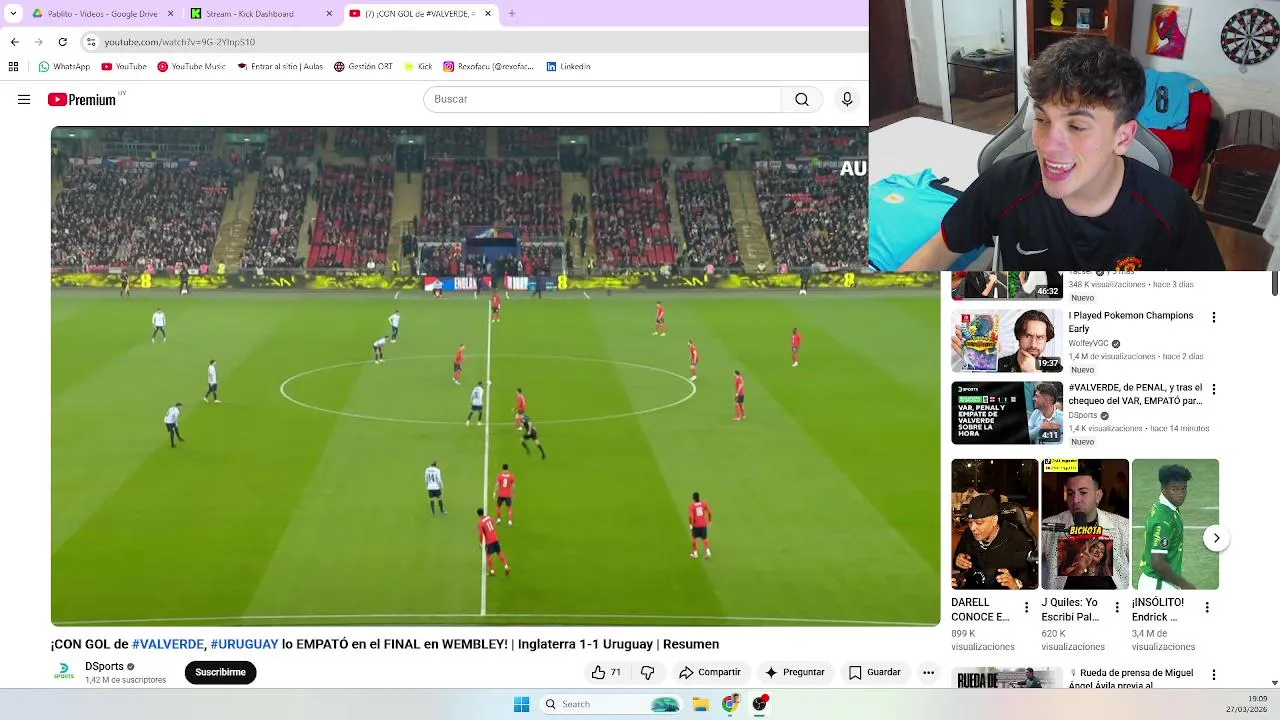This screenshot has width=1280, height=720.
Task: Open the Kick bookmark
Action: pyautogui.click(x=418, y=67)
